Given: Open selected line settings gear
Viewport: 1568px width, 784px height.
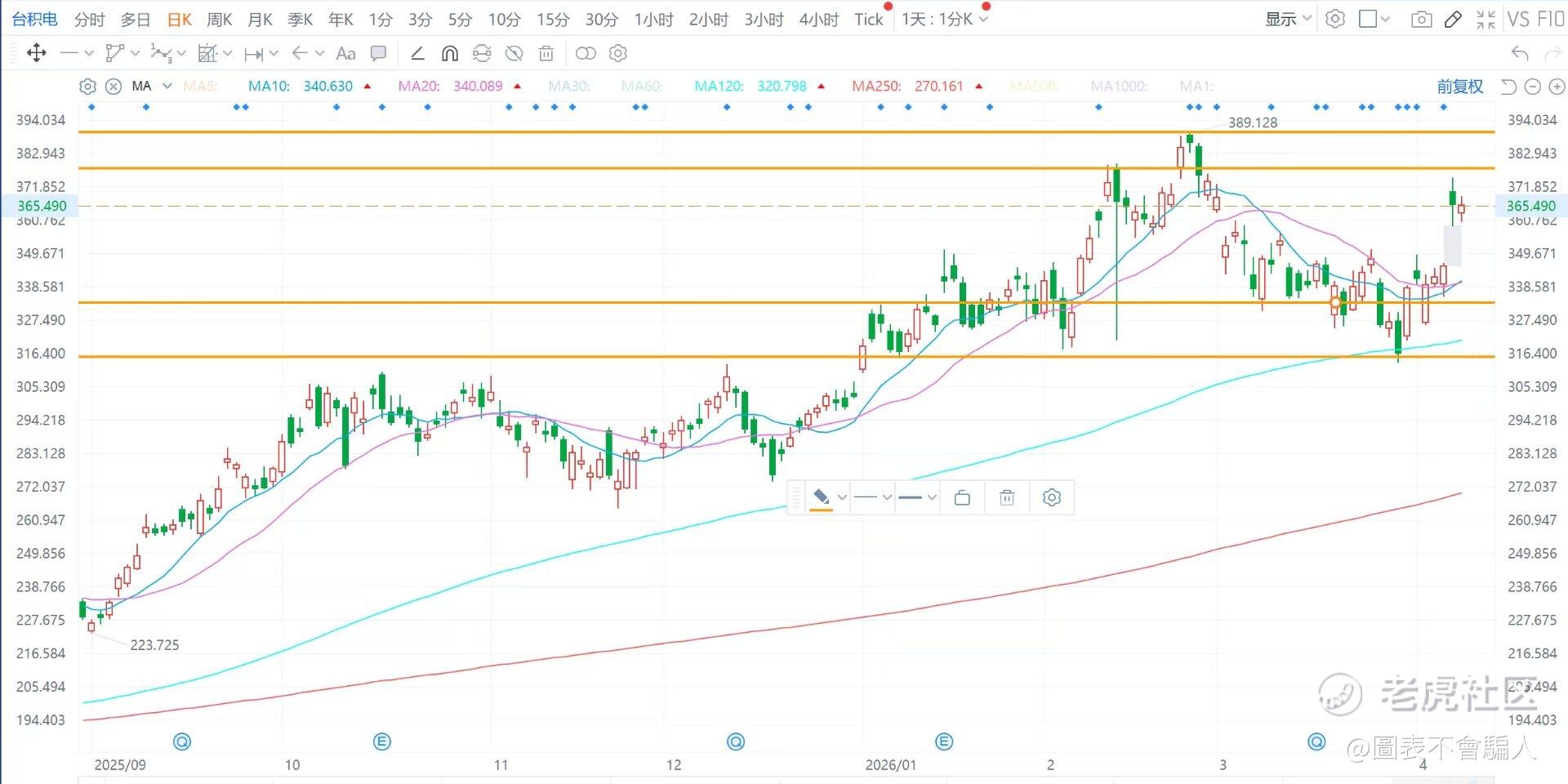Looking at the screenshot, I should pos(1052,497).
